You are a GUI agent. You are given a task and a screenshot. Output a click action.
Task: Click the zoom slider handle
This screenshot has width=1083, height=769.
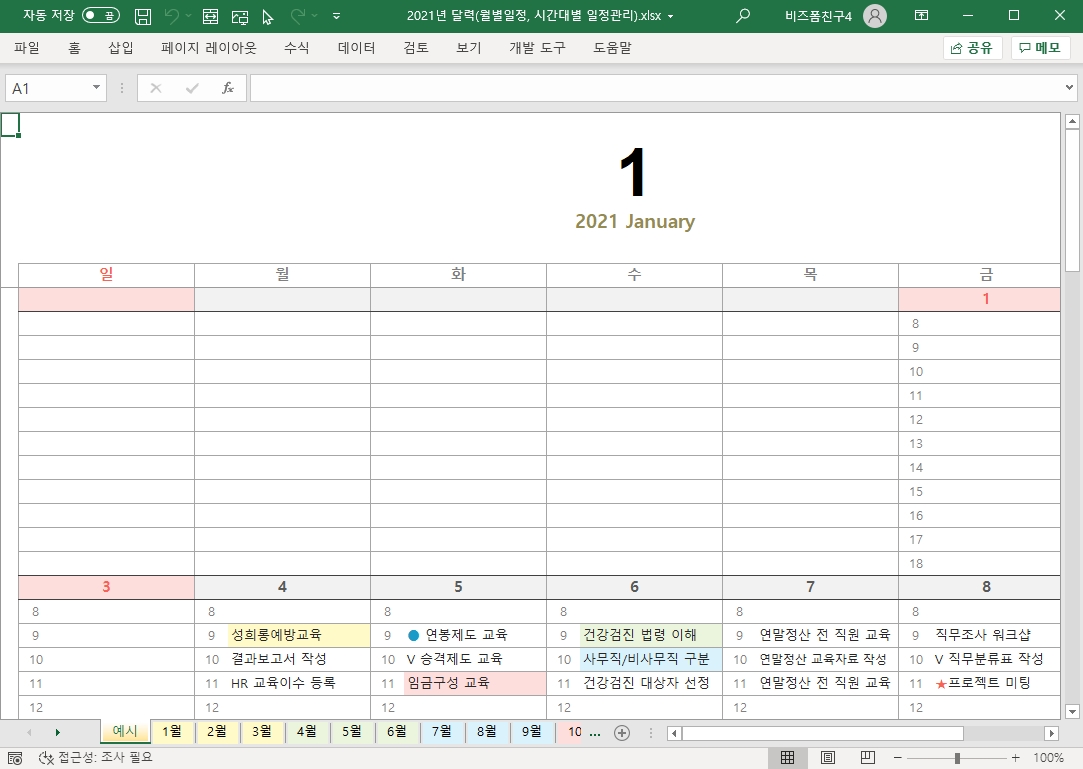pos(957,758)
